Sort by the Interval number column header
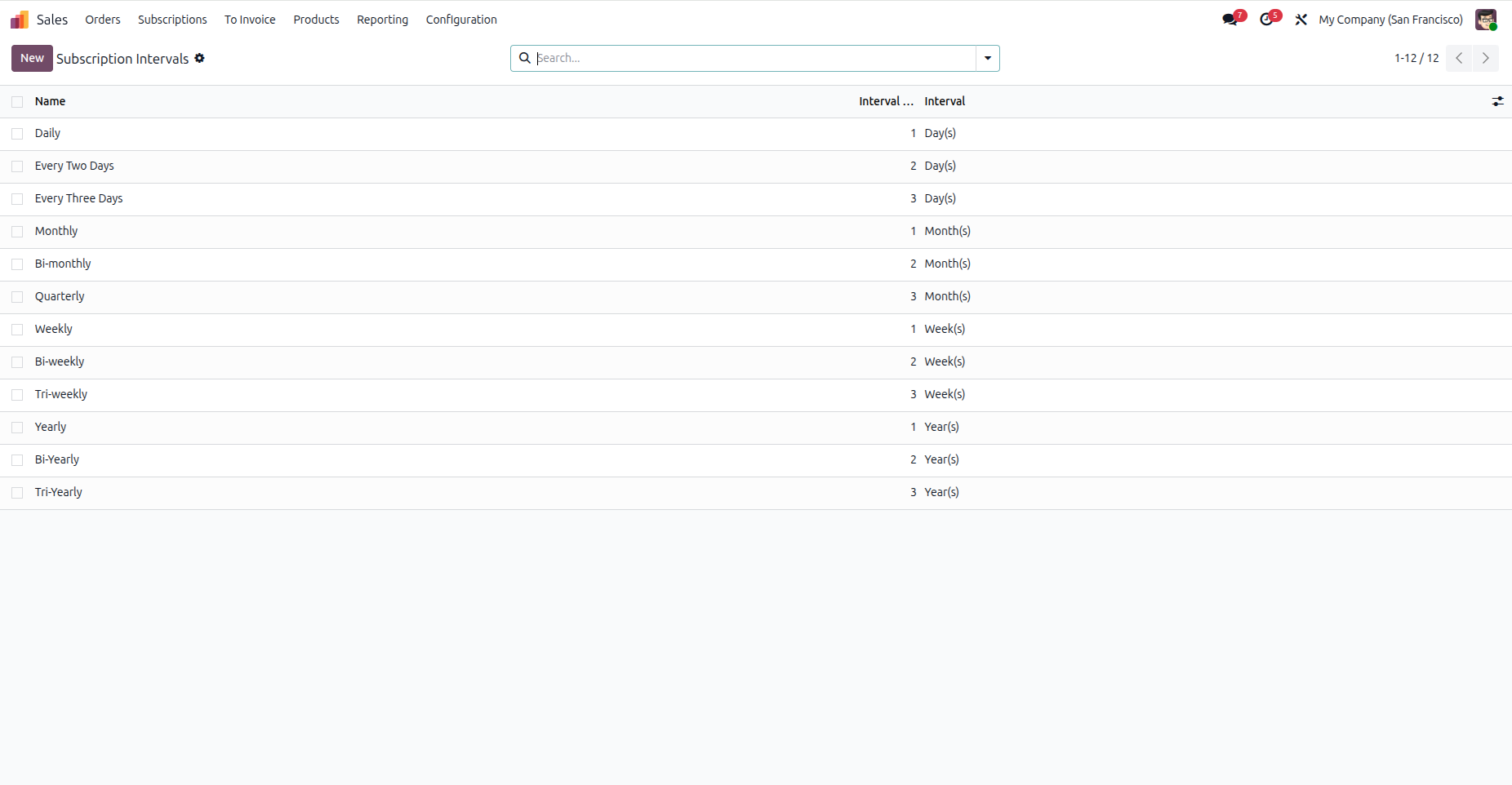 pos(886,101)
